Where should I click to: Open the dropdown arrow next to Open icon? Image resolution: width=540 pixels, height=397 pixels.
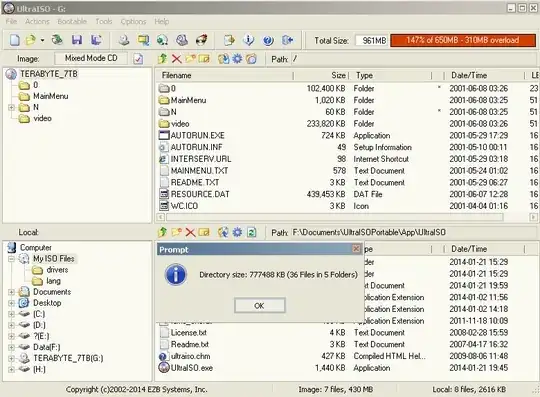pyautogui.click(x=42, y=40)
